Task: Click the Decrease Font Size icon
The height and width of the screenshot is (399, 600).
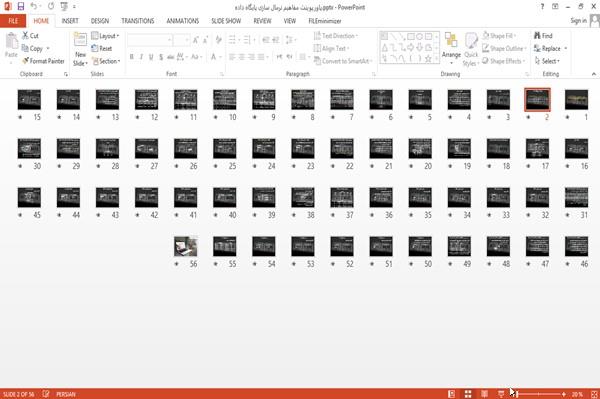Action: click(x=205, y=39)
